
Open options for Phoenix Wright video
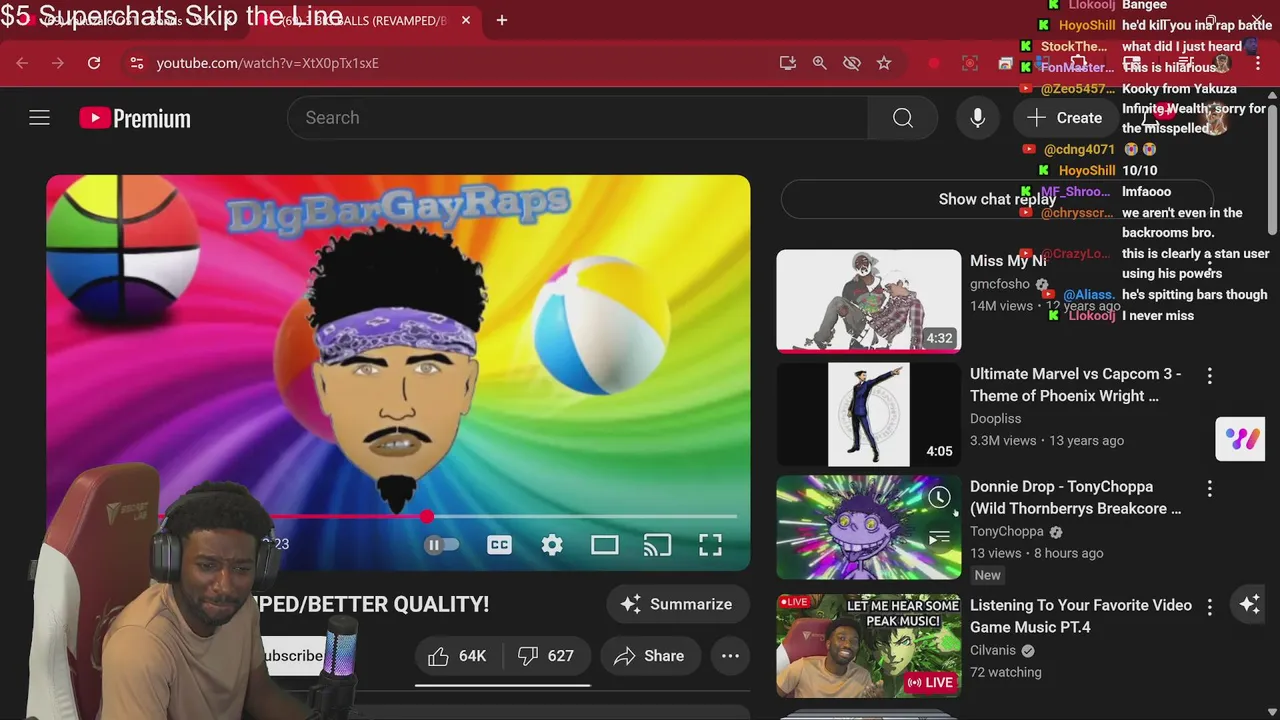(1209, 376)
